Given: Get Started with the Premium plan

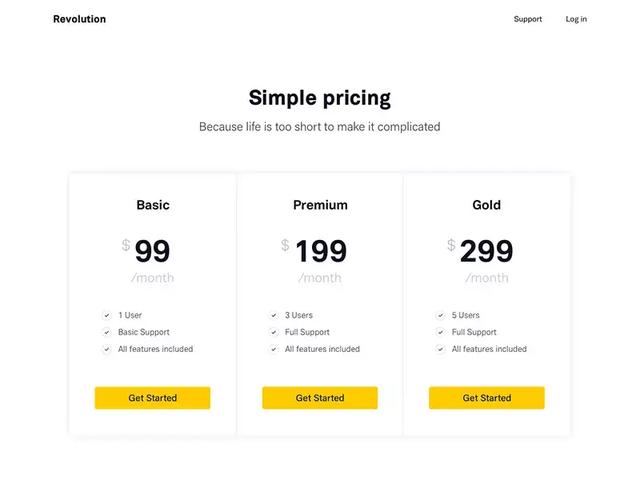Looking at the screenshot, I should tap(320, 398).
